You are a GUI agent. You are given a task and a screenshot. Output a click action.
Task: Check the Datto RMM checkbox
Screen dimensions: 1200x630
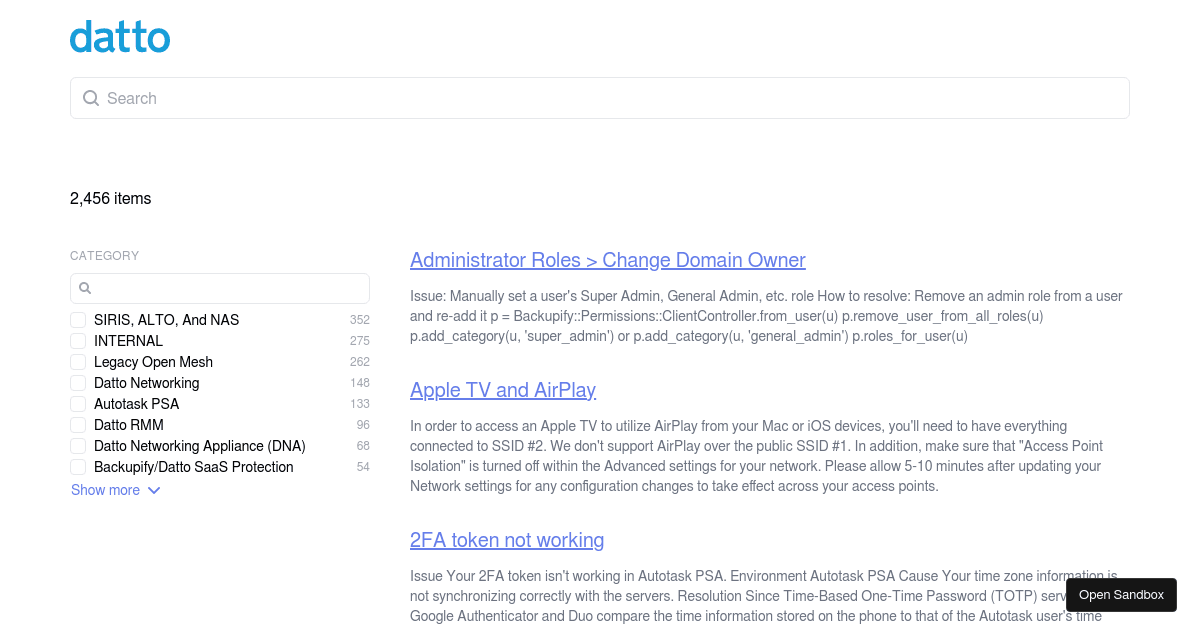pyautogui.click(x=78, y=425)
